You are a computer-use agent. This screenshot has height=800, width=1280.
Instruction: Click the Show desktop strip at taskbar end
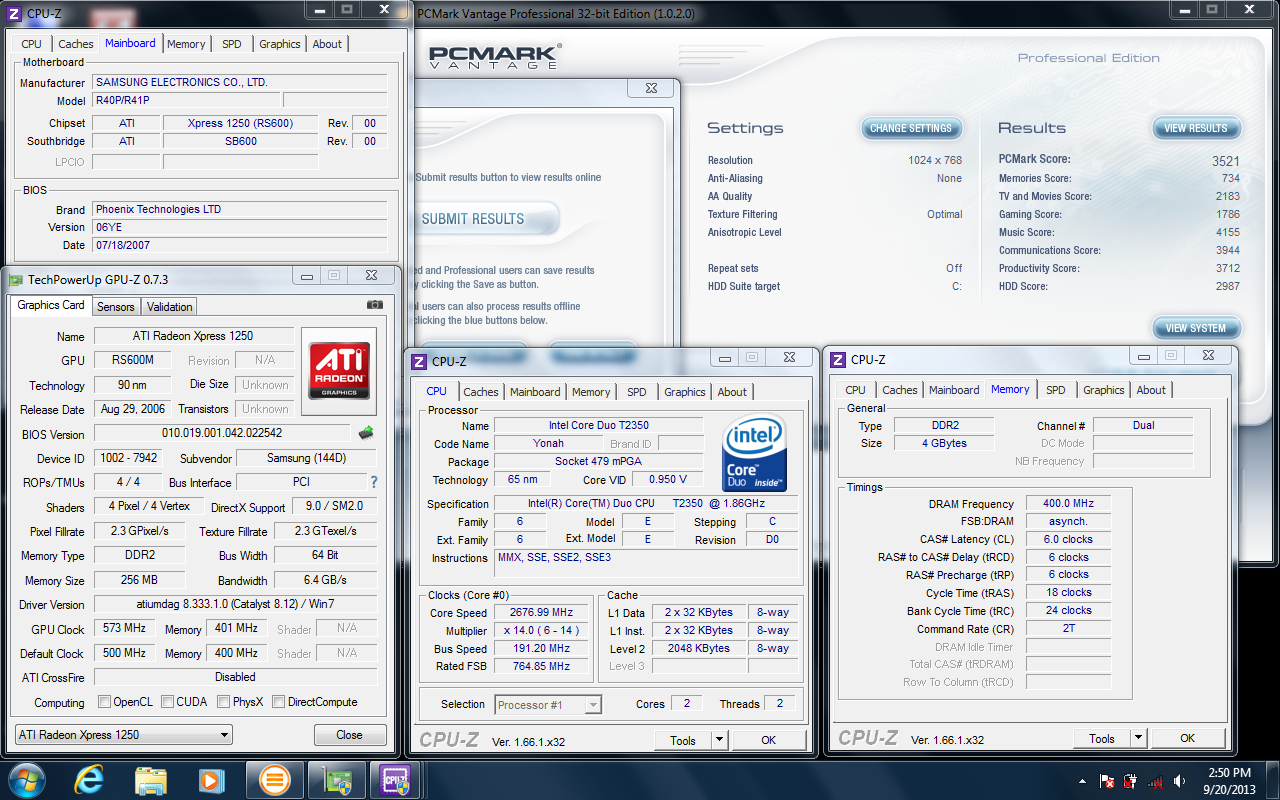(1273, 780)
